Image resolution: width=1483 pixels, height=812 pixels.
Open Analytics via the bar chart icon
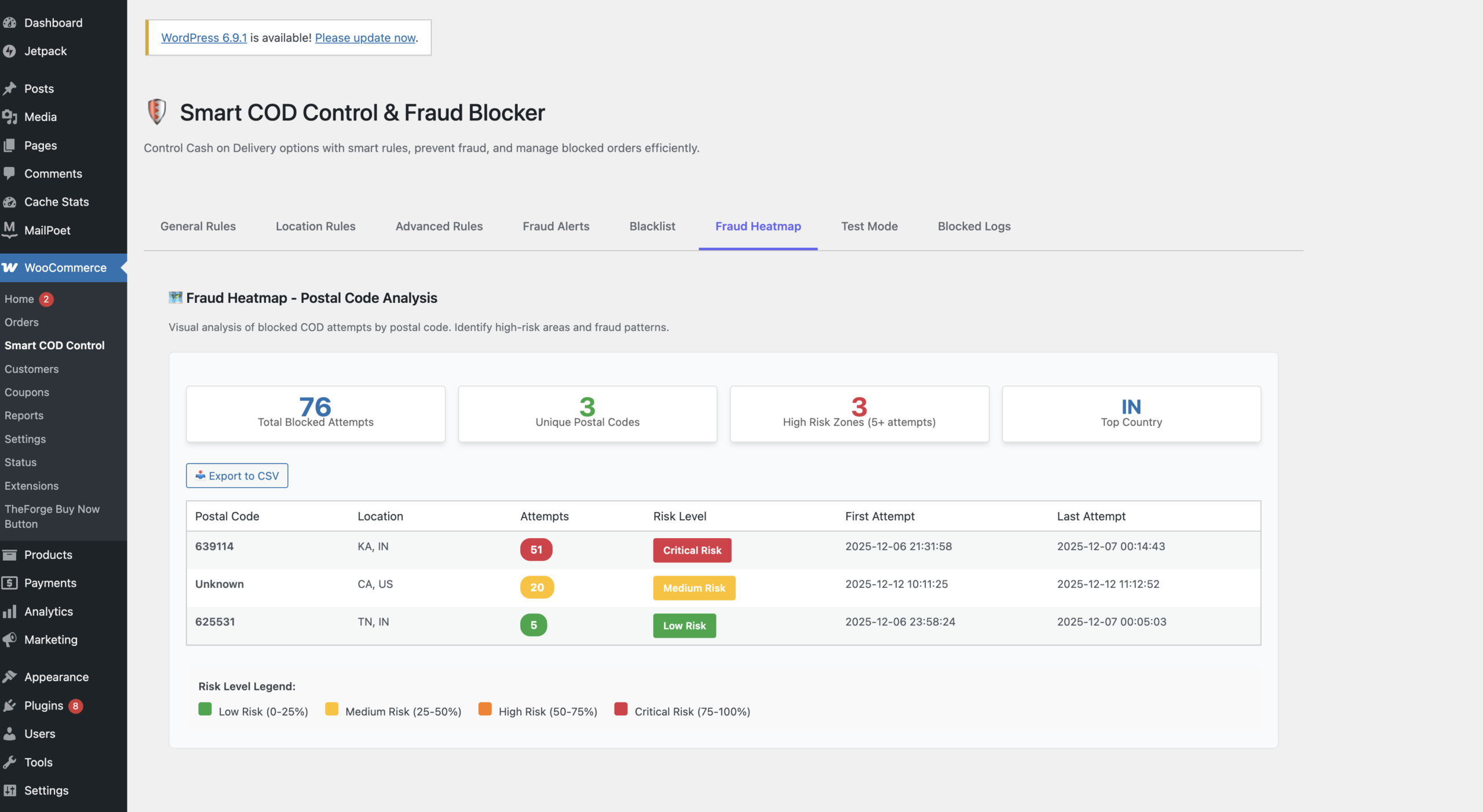pos(10,611)
